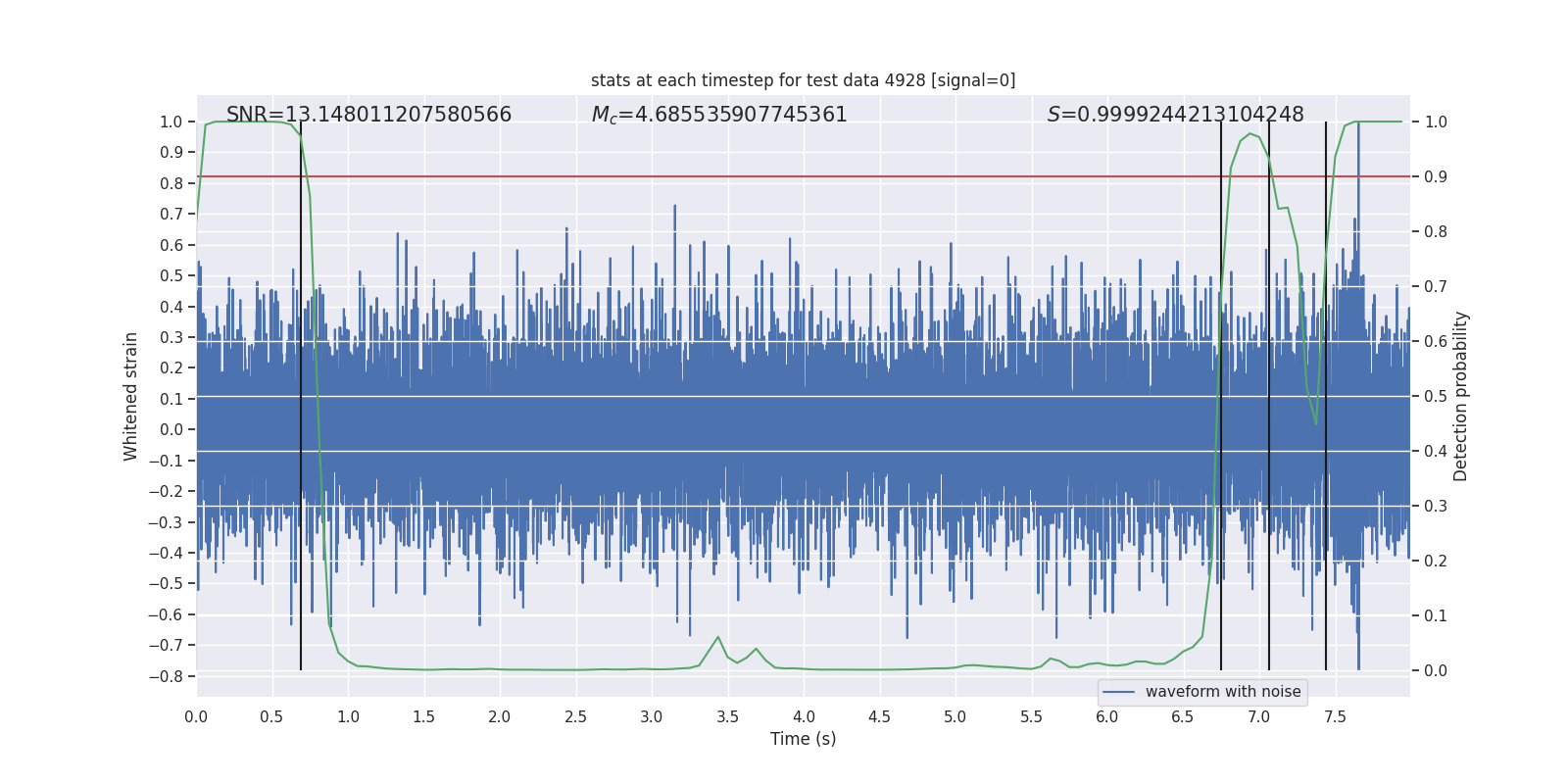Click the 'Time (s)' x-axis label
1568x784 pixels.
[x=803, y=739]
